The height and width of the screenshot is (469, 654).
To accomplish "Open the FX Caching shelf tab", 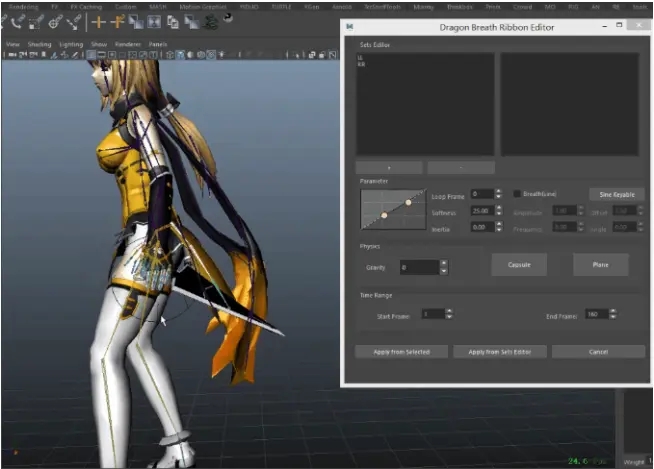I will 86,7.
